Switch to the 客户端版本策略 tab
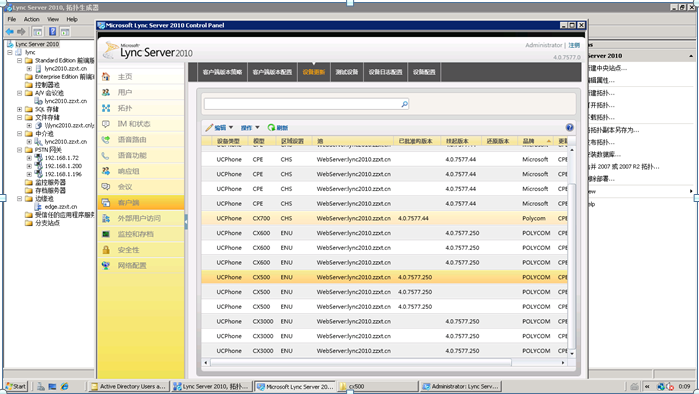The width and height of the screenshot is (699, 394). coord(222,72)
